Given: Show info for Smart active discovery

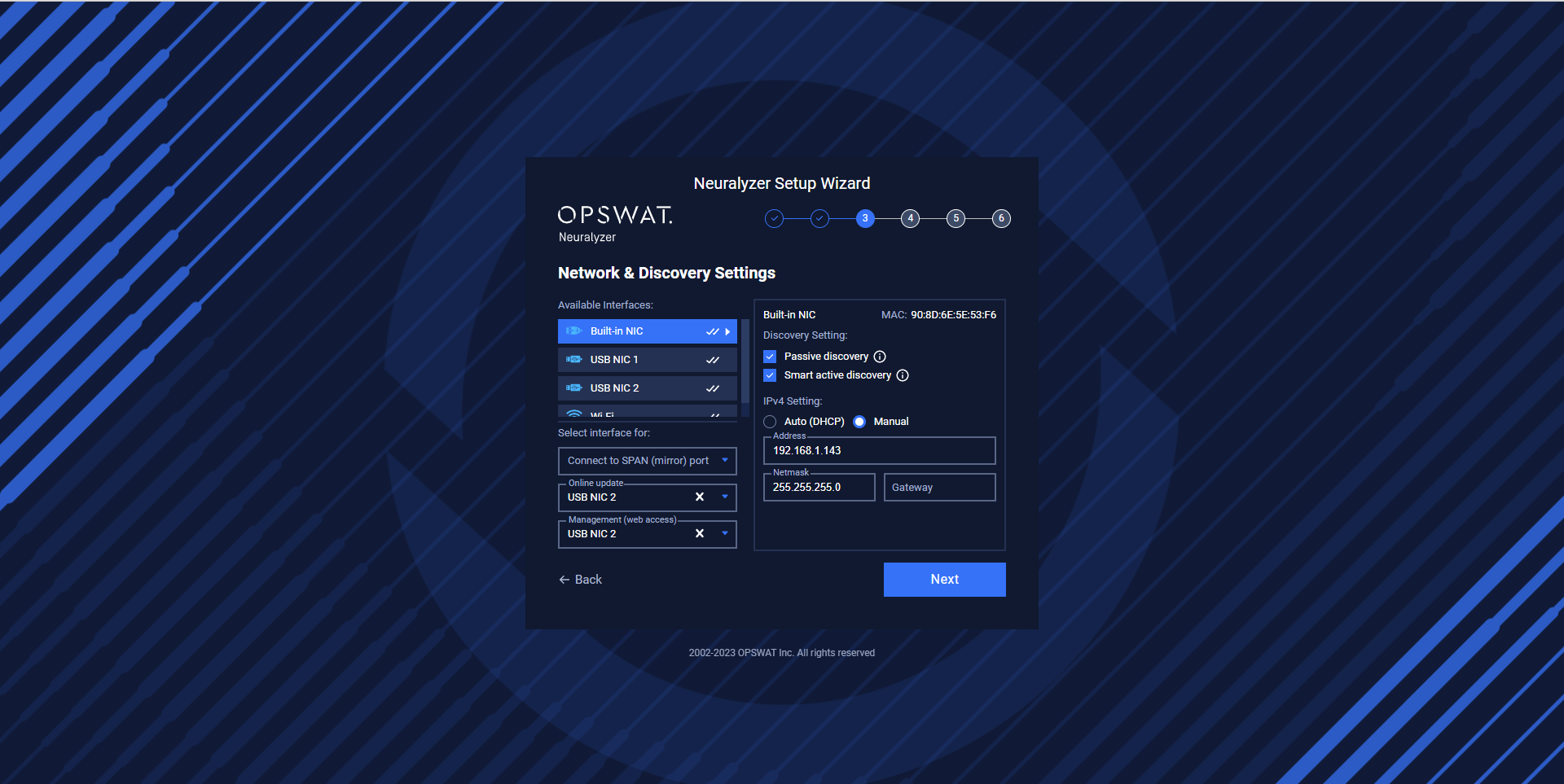Looking at the screenshot, I should pyautogui.click(x=903, y=375).
